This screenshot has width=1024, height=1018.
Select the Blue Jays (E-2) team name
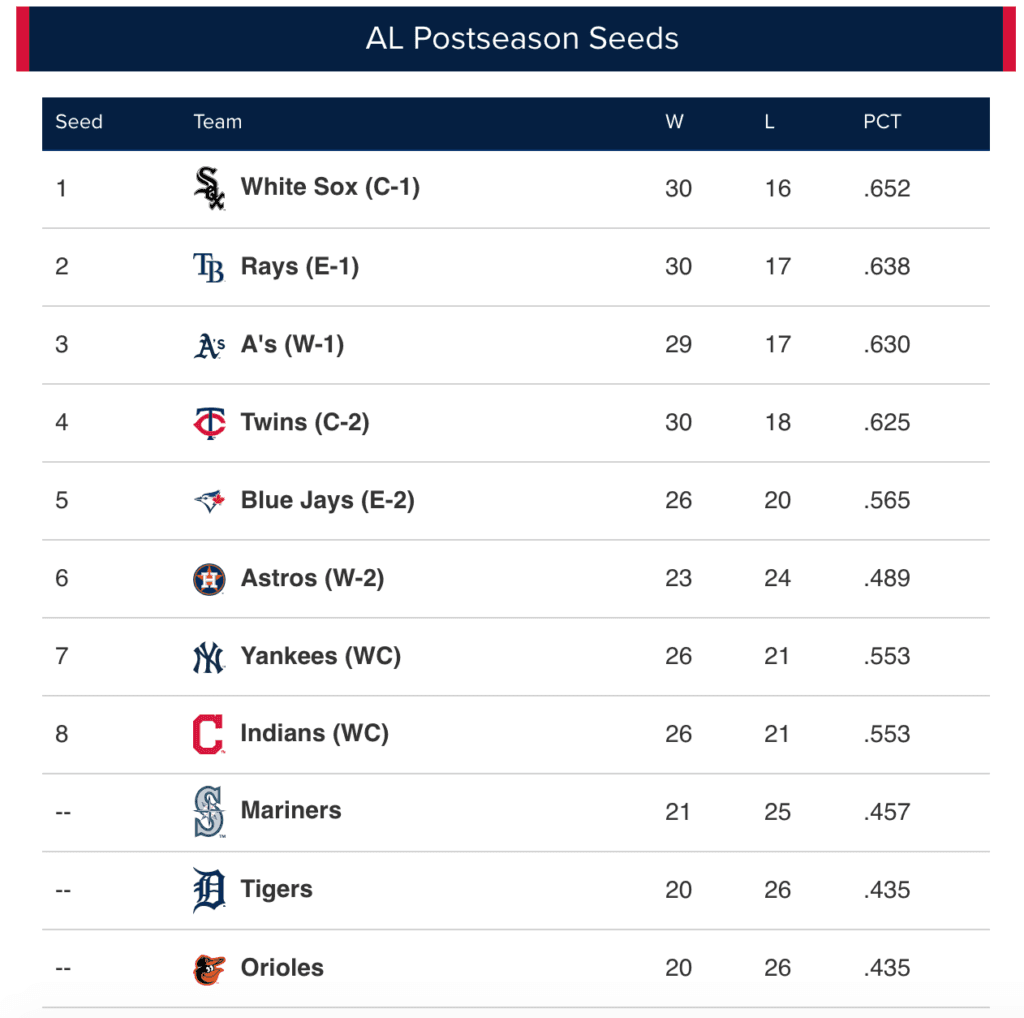[x=327, y=500]
